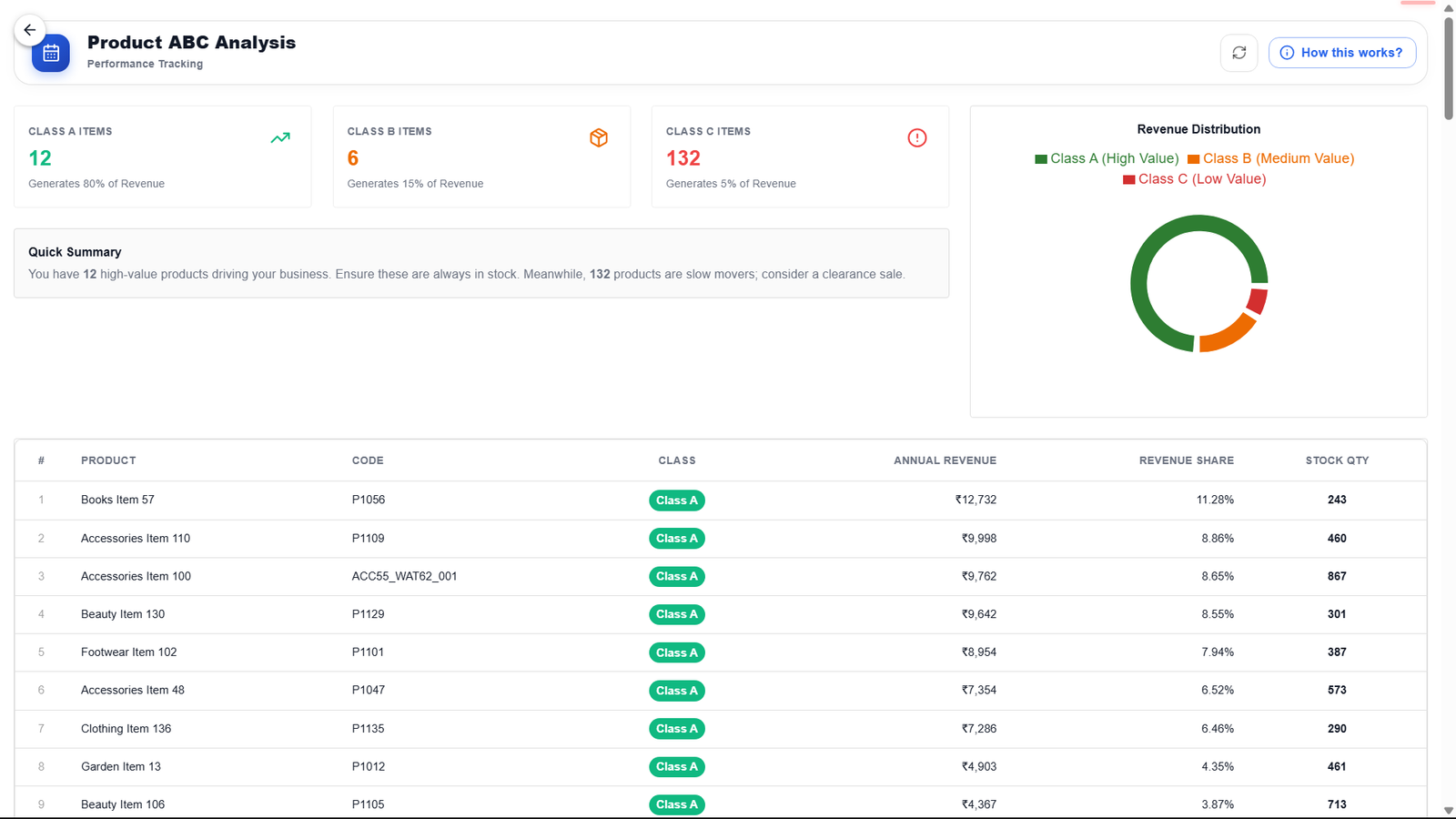Screen dimensions: 1456x819
Task: Sort by the Revenue Share column header
Action: [x=1187, y=460]
